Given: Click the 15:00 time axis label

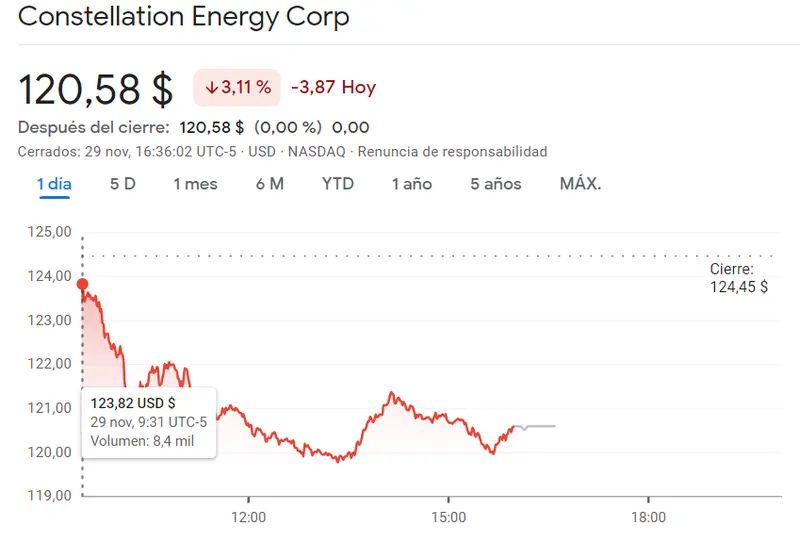Looking at the screenshot, I should point(448,517).
